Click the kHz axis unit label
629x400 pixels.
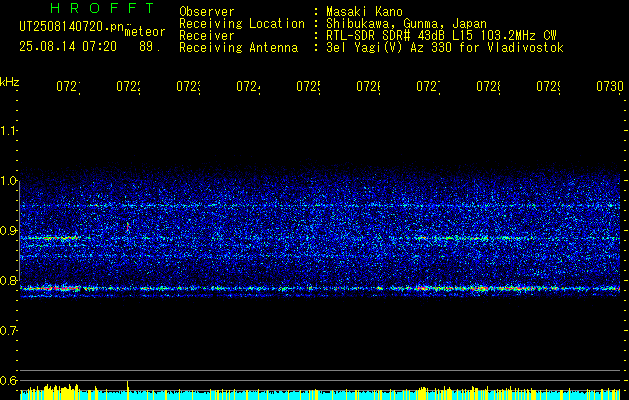click(10, 82)
